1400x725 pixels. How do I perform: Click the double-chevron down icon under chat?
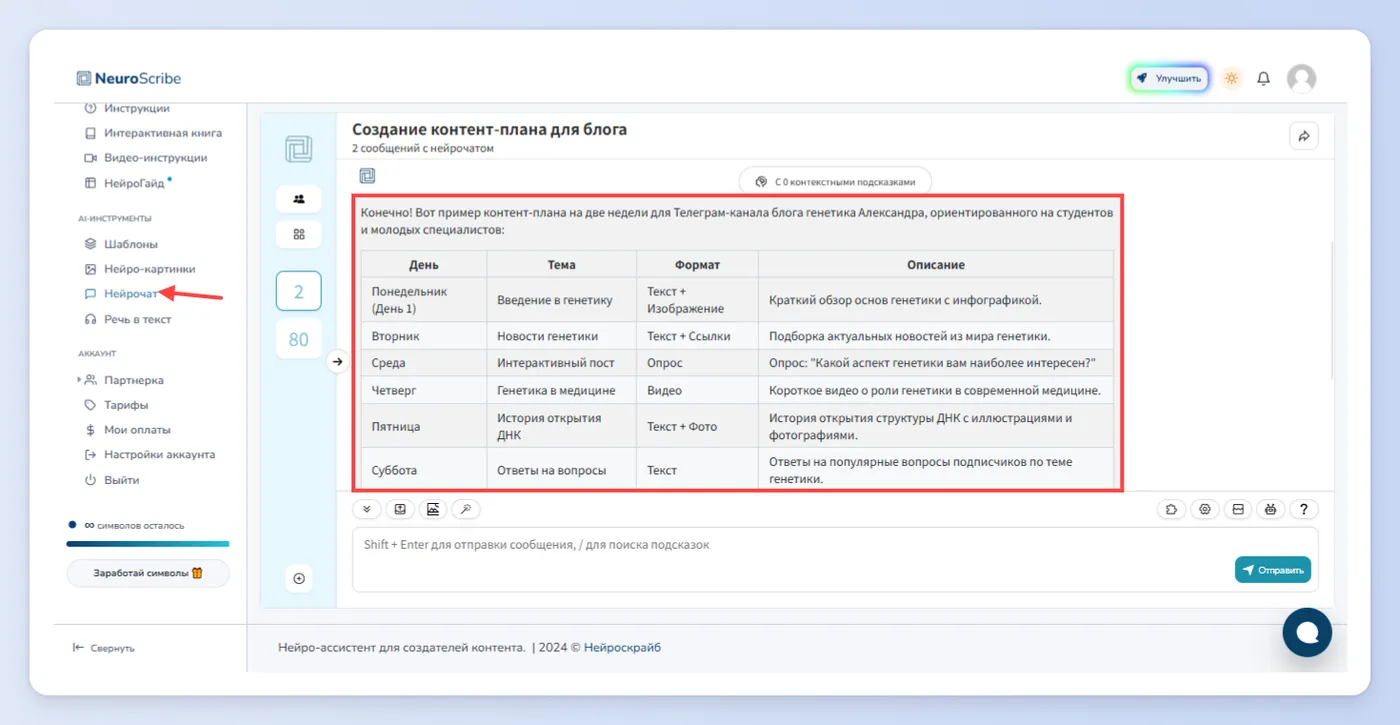(x=366, y=509)
